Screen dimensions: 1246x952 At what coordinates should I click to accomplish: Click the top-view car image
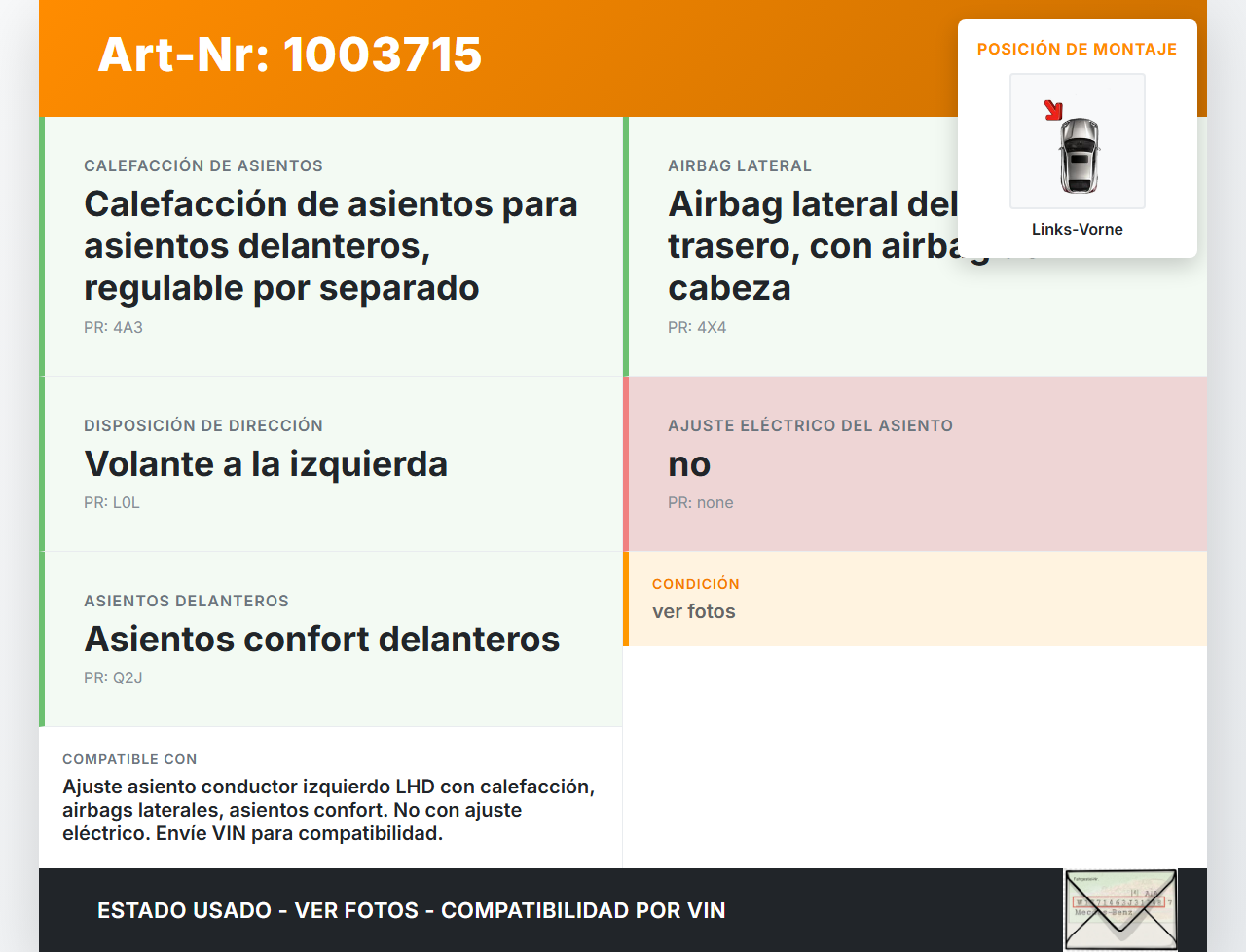[x=1079, y=155]
